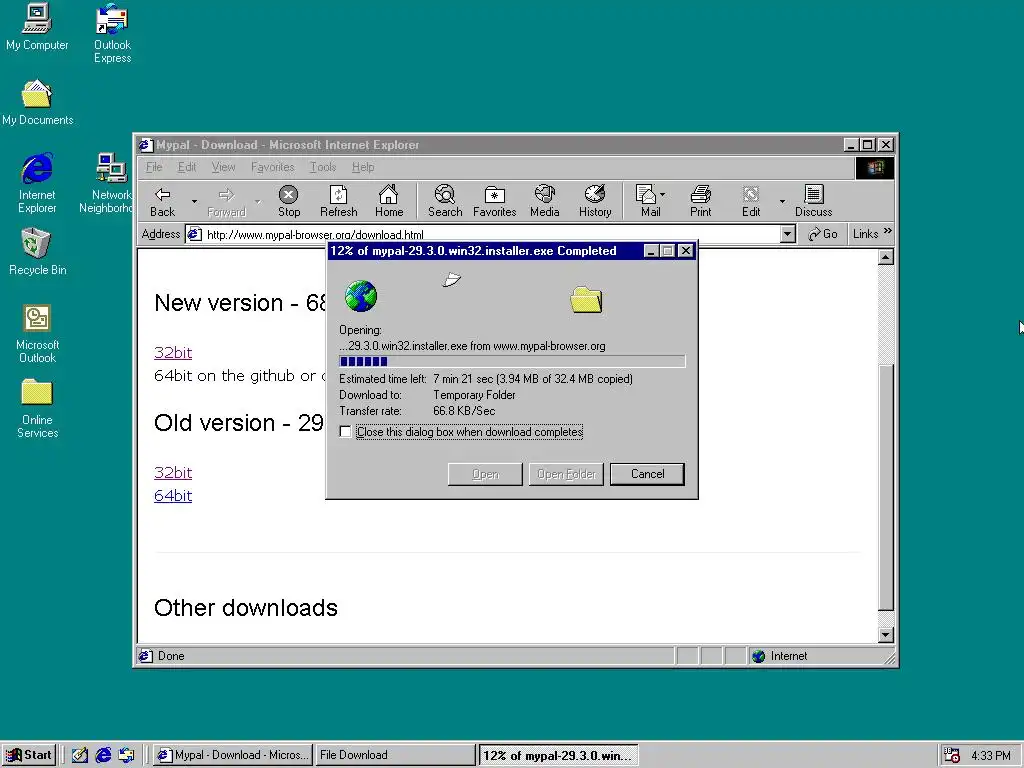
Task: Click the 64bit download link
Action: (x=173, y=496)
